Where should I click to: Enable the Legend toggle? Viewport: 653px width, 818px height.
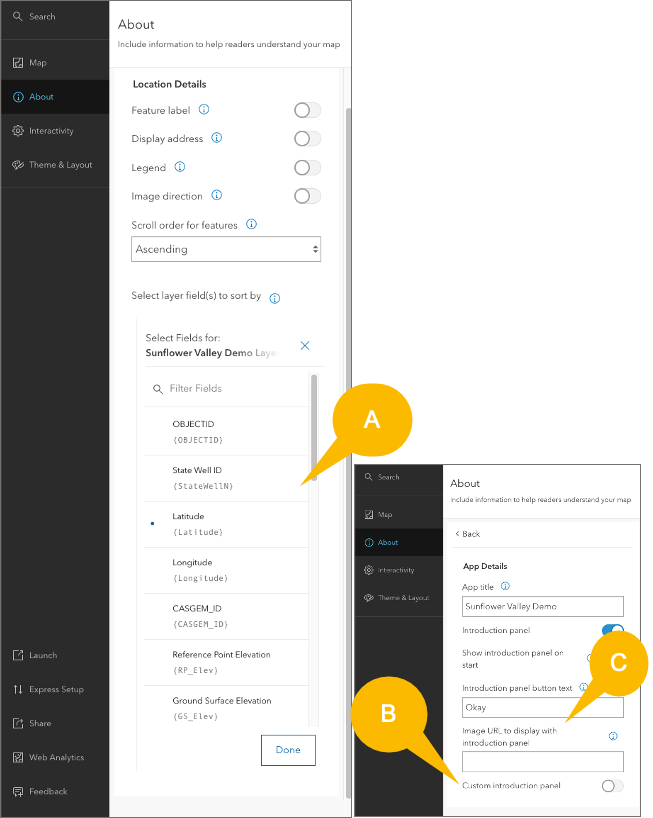click(x=307, y=167)
